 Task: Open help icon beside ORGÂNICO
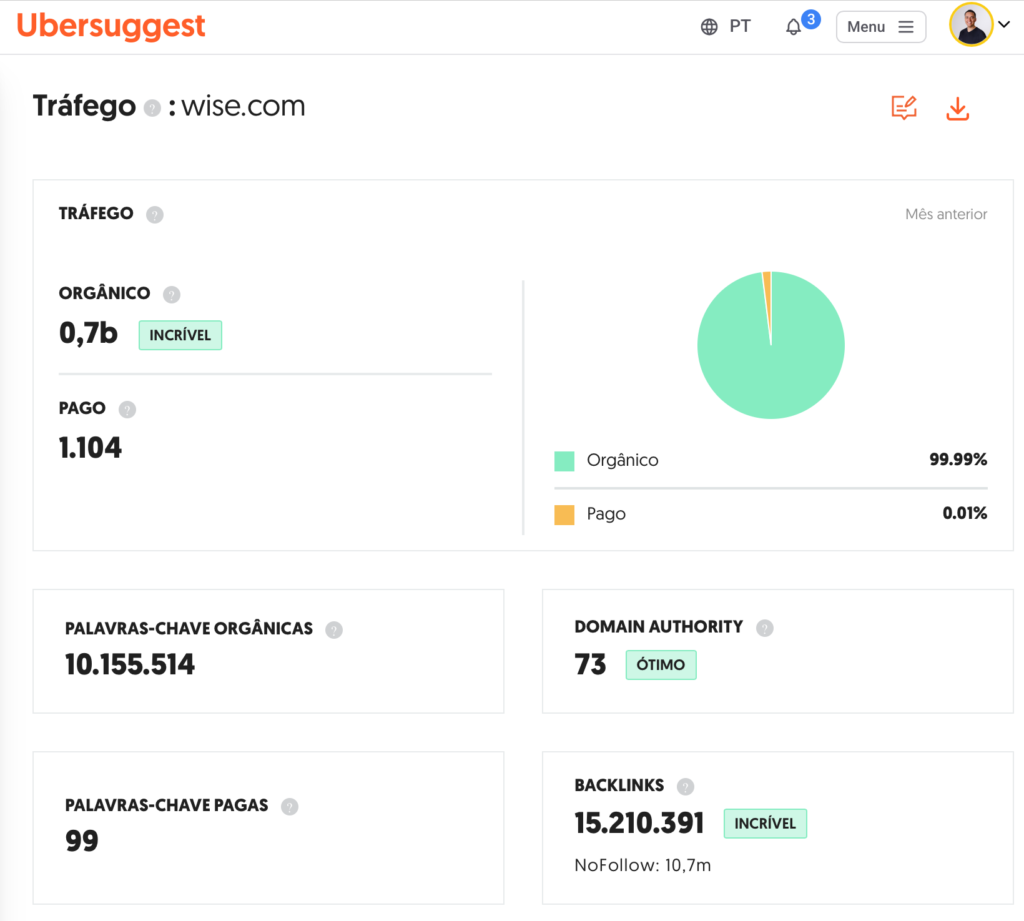click(172, 295)
